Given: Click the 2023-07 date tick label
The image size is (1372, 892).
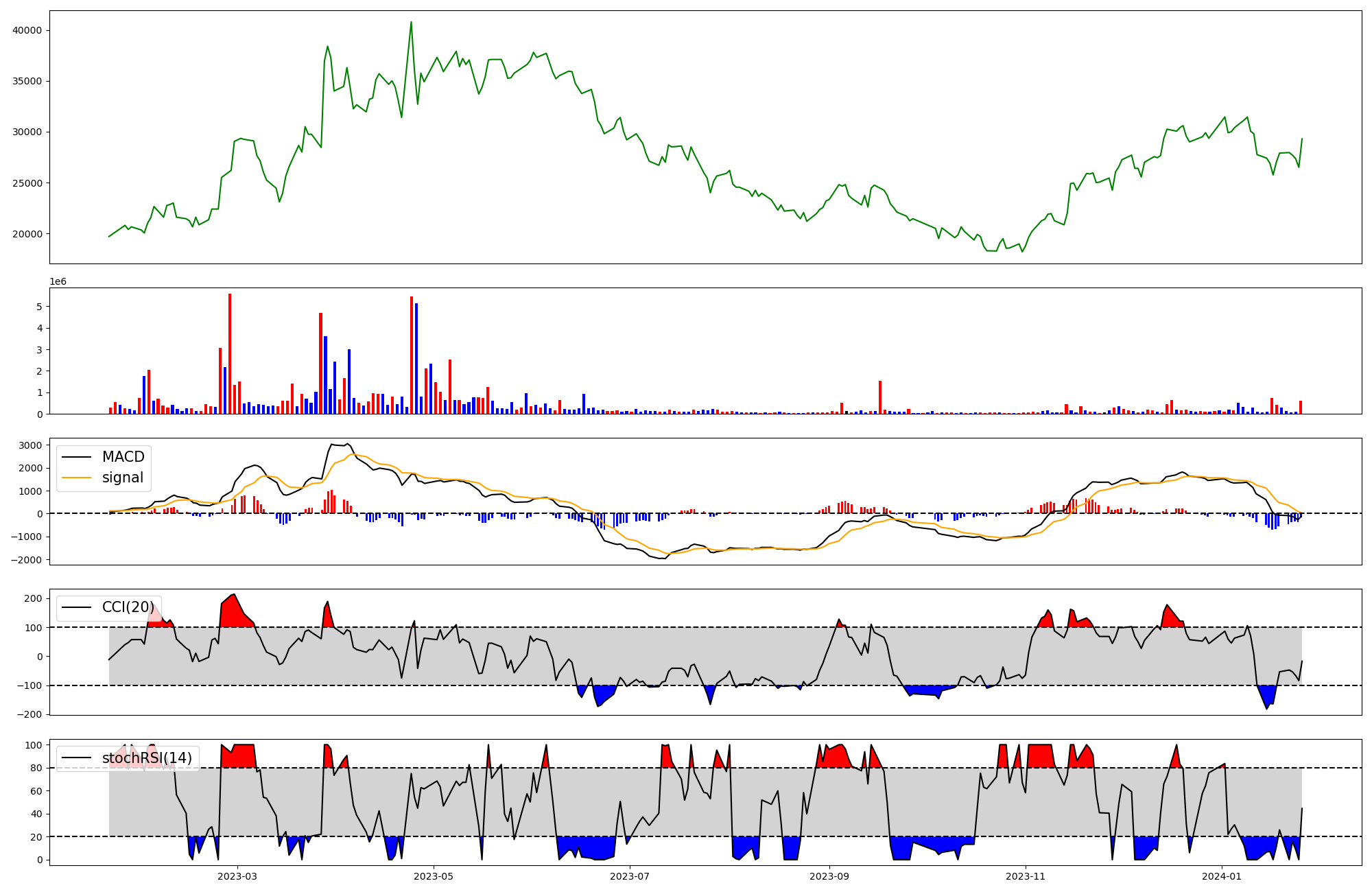Looking at the screenshot, I should pos(630,876).
